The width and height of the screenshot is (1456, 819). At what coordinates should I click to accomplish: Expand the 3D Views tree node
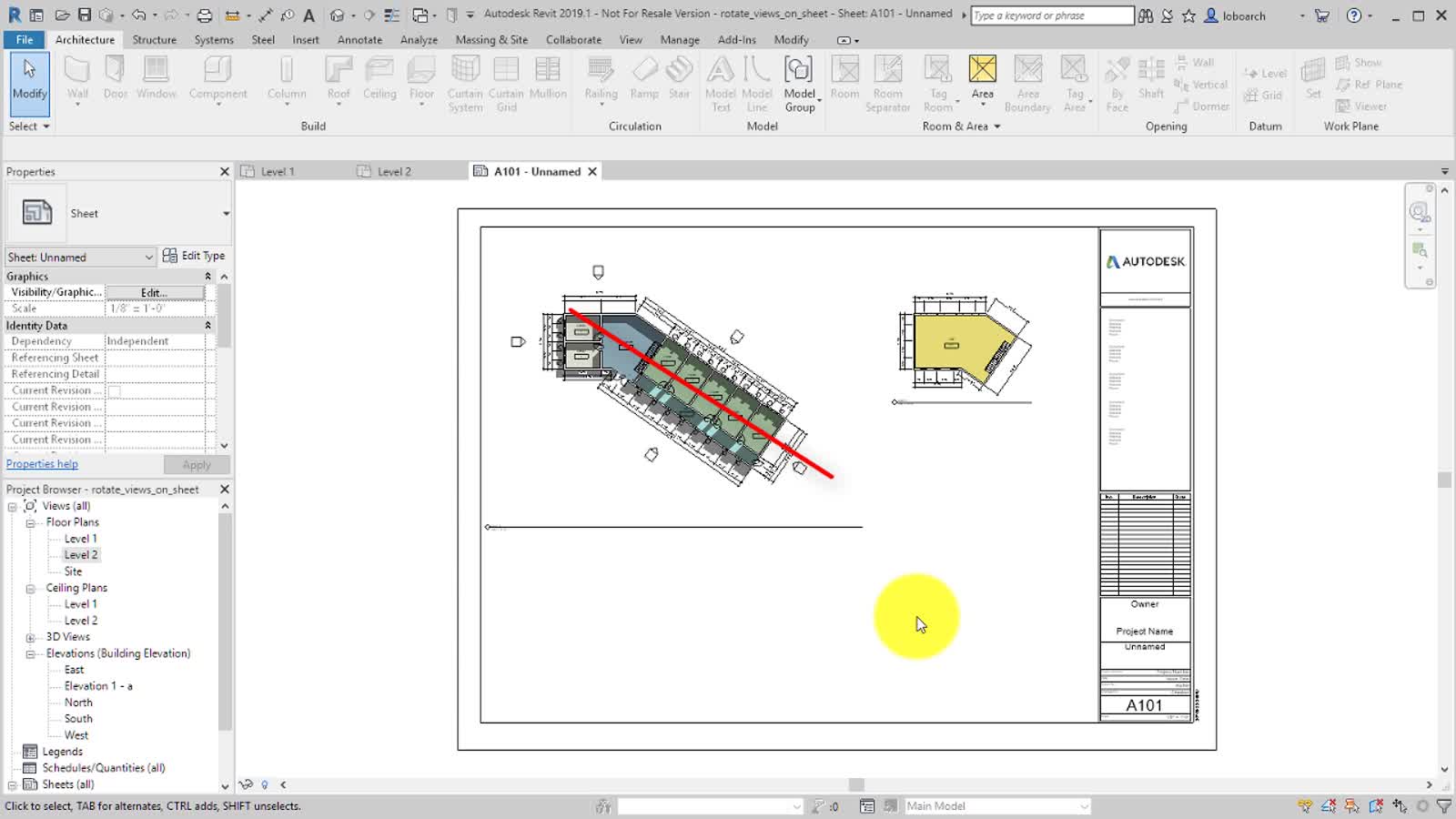[x=30, y=637]
